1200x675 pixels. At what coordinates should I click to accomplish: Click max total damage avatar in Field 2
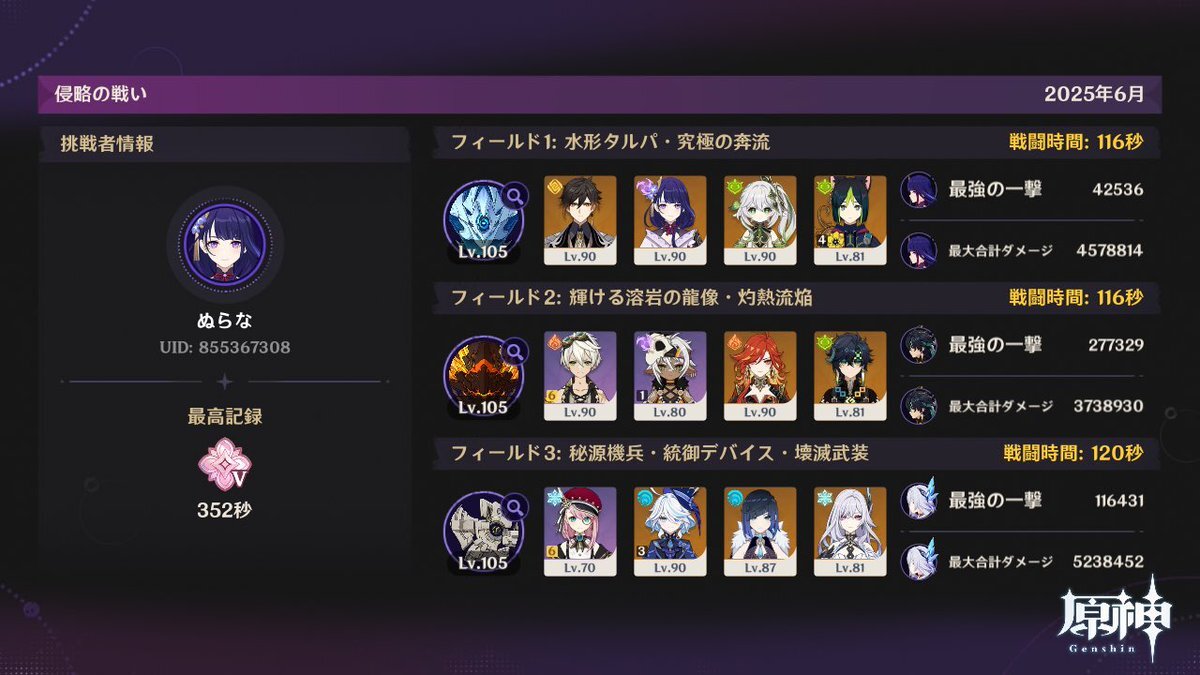(918, 406)
